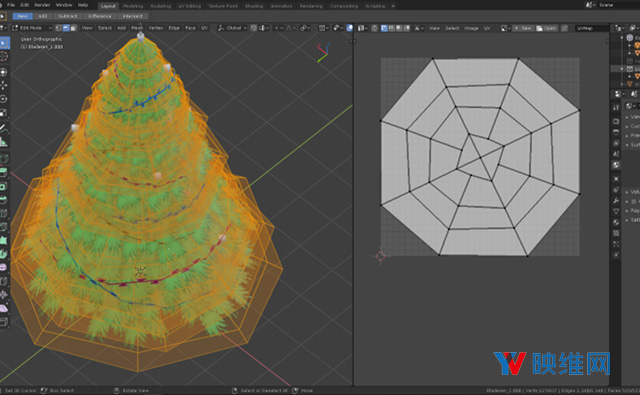Select the Spin tool
640x395 pixels.
[4, 254]
